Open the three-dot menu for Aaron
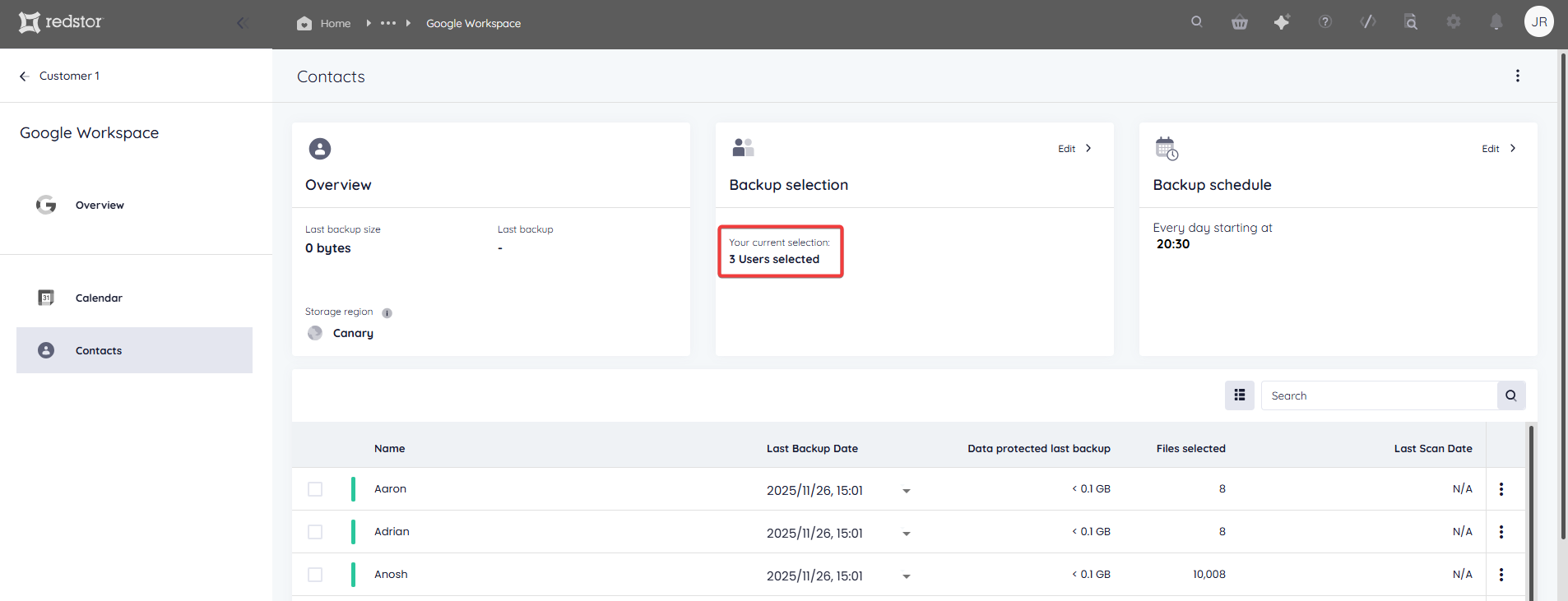 [1501, 489]
